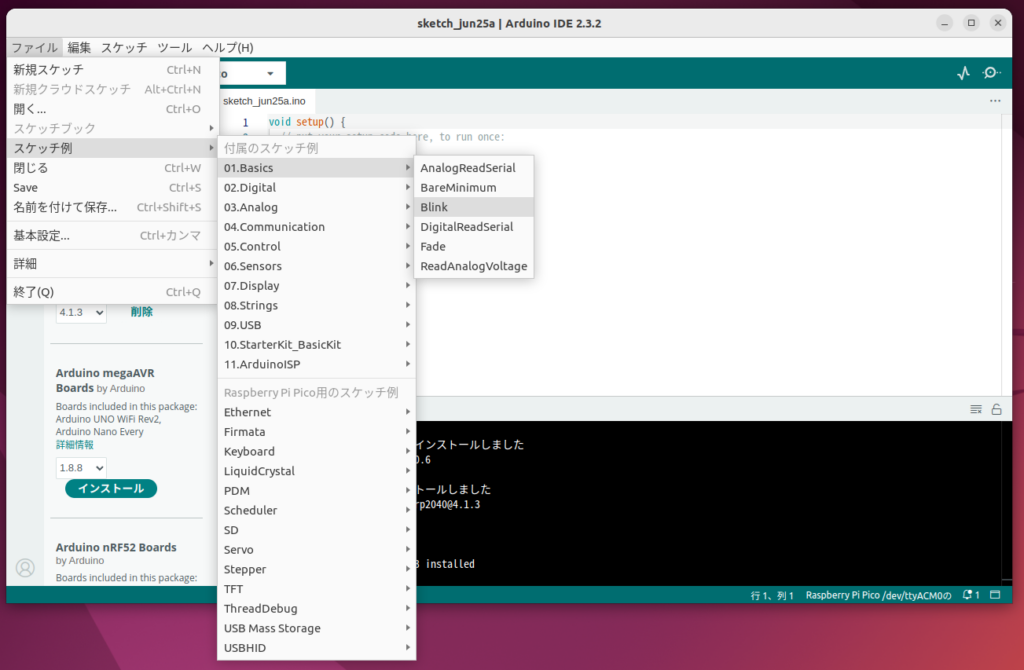
Task: Close the Arduino IDE window
Action: pyautogui.click(x=998, y=24)
